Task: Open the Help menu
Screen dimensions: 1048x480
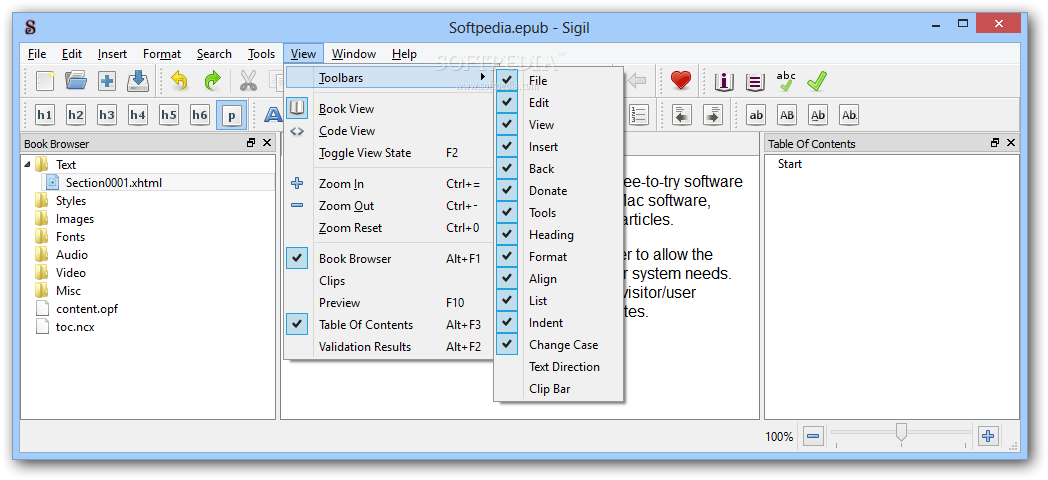Action: pos(404,54)
